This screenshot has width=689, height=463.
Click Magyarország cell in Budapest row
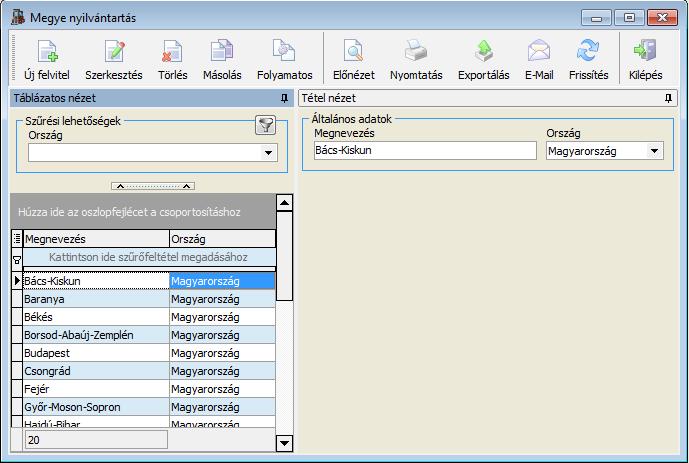pyautogui.click(x=222, y=353)
